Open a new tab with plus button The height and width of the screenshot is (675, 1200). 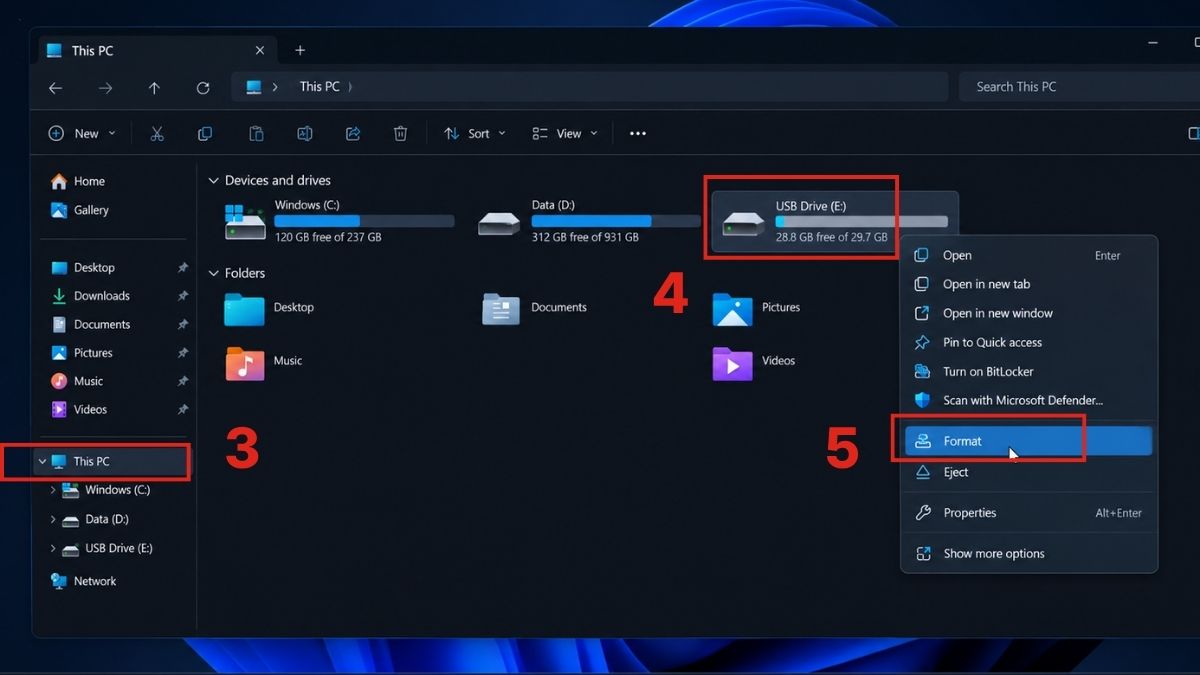click(x=300, y=50)
